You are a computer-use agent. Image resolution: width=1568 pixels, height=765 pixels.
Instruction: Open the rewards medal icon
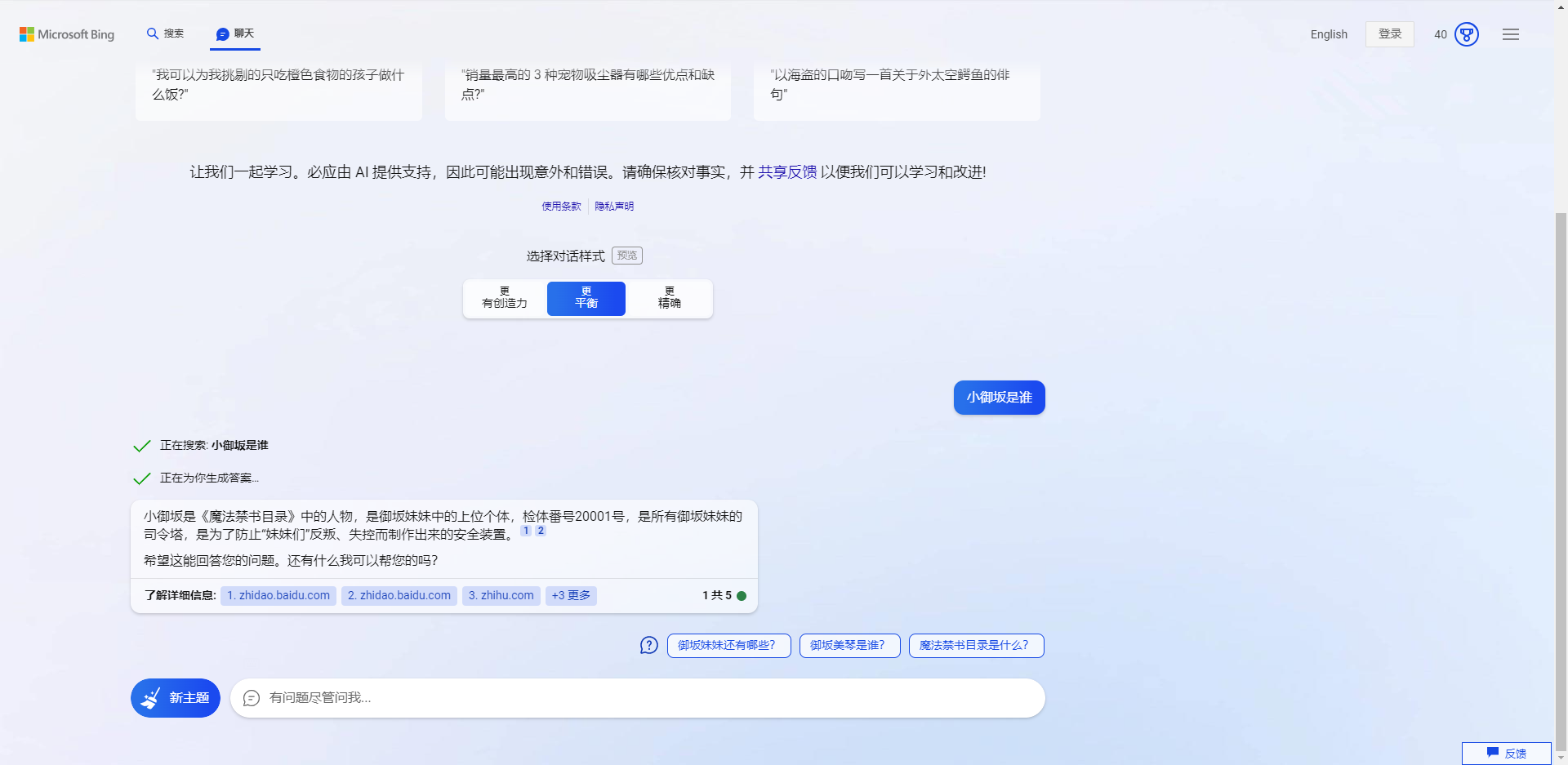pyautogui.click(x=1467, y=34)
